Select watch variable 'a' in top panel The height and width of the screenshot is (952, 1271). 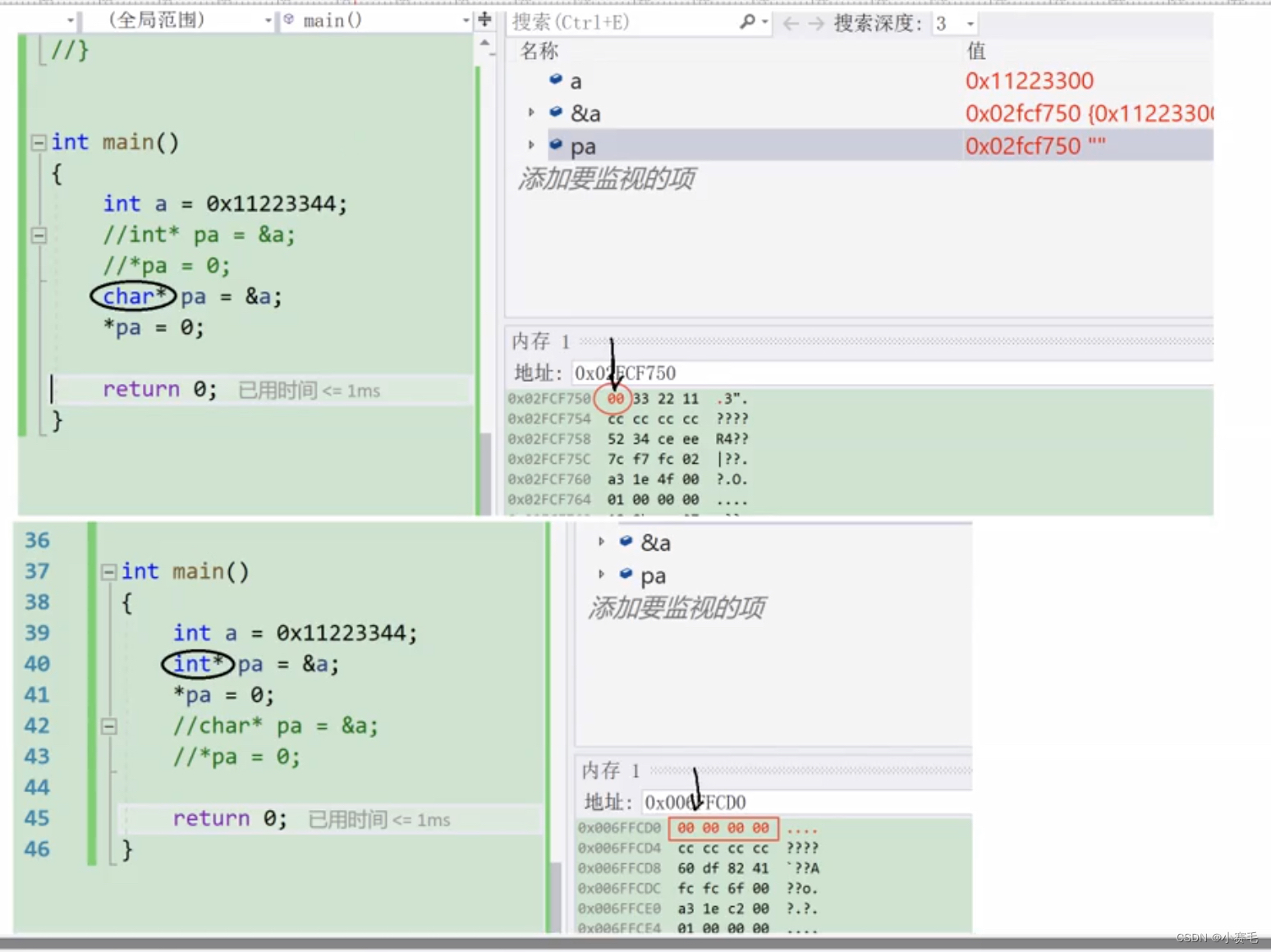tap(576, 81)
